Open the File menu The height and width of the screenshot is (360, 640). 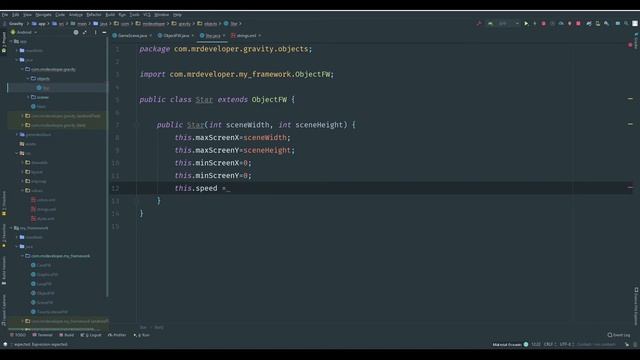5,15
